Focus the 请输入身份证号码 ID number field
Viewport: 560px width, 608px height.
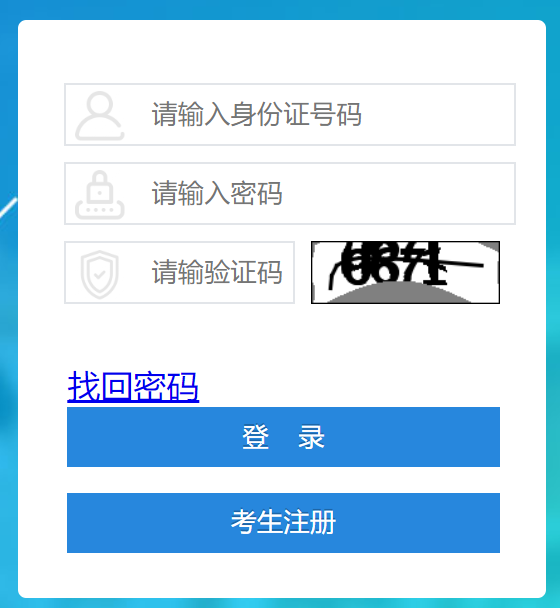[x=290, y=114]
